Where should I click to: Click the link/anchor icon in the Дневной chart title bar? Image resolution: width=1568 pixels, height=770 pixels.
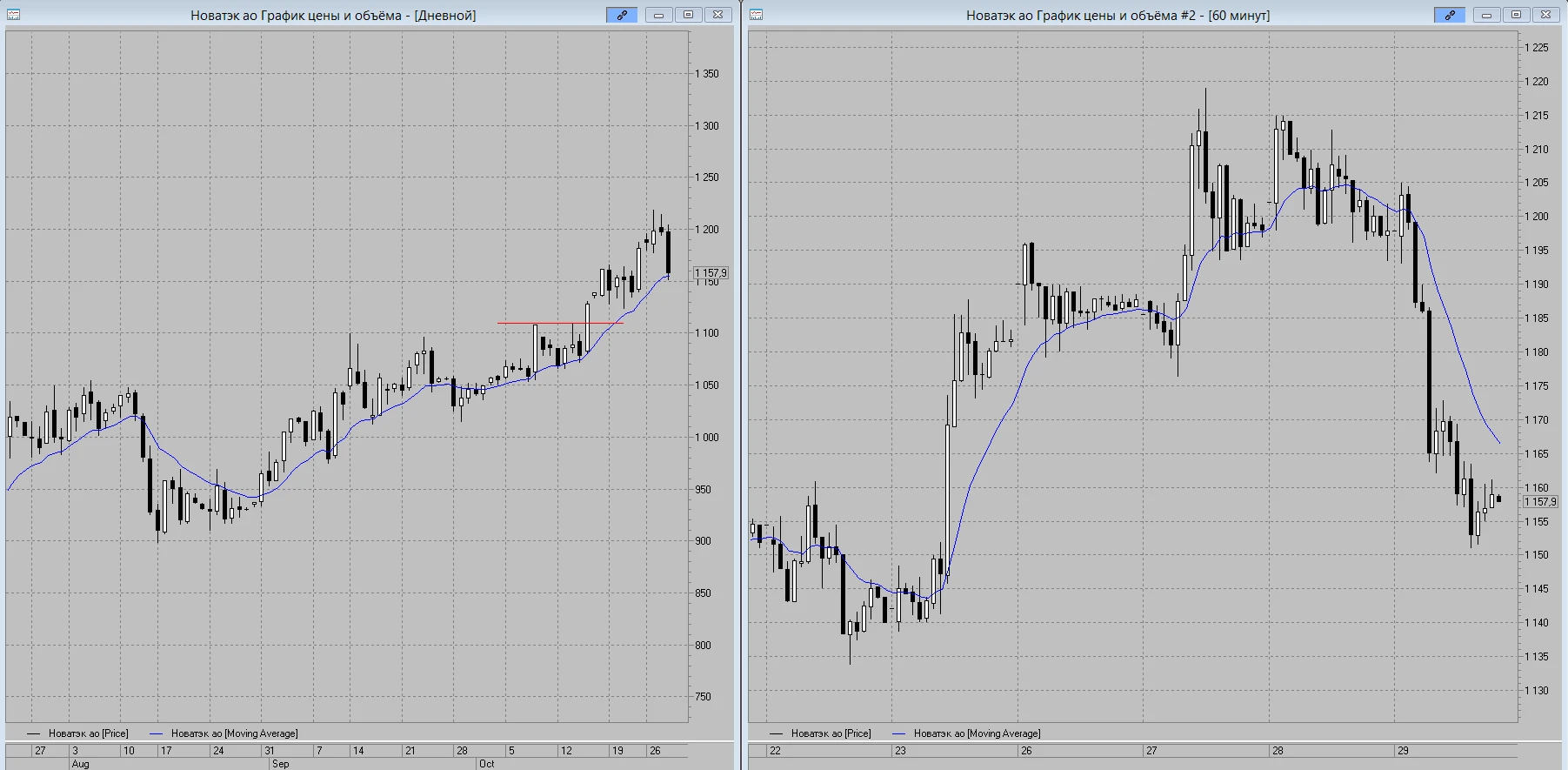click(x=622, y=15)
